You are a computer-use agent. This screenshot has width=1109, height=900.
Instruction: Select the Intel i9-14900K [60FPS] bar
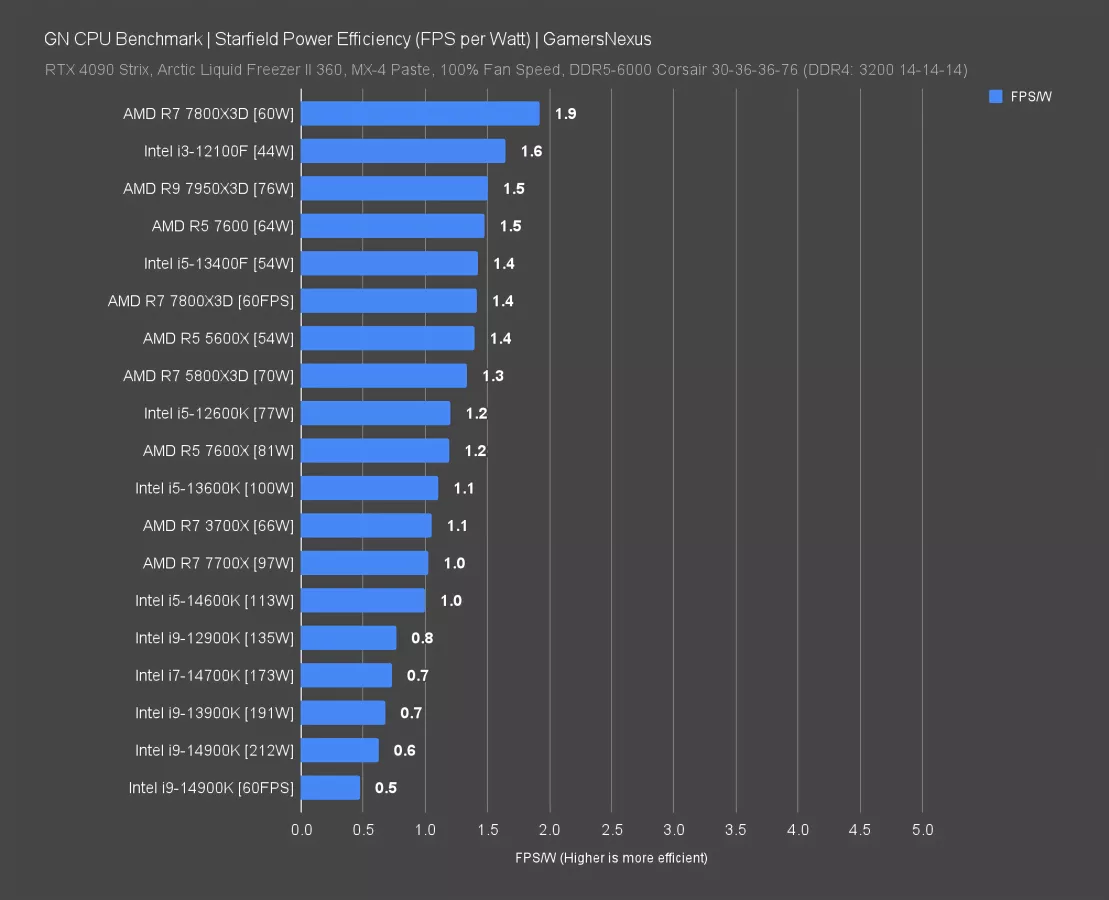330,788
